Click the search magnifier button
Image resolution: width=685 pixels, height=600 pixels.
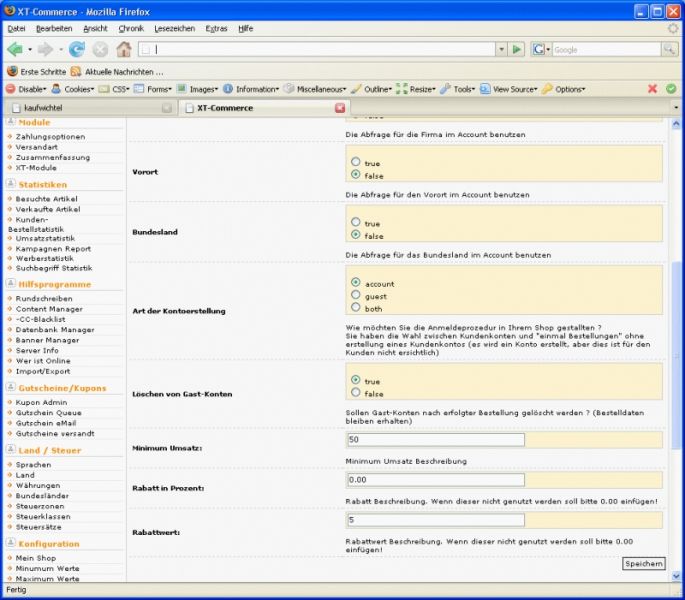click(669, 49)
